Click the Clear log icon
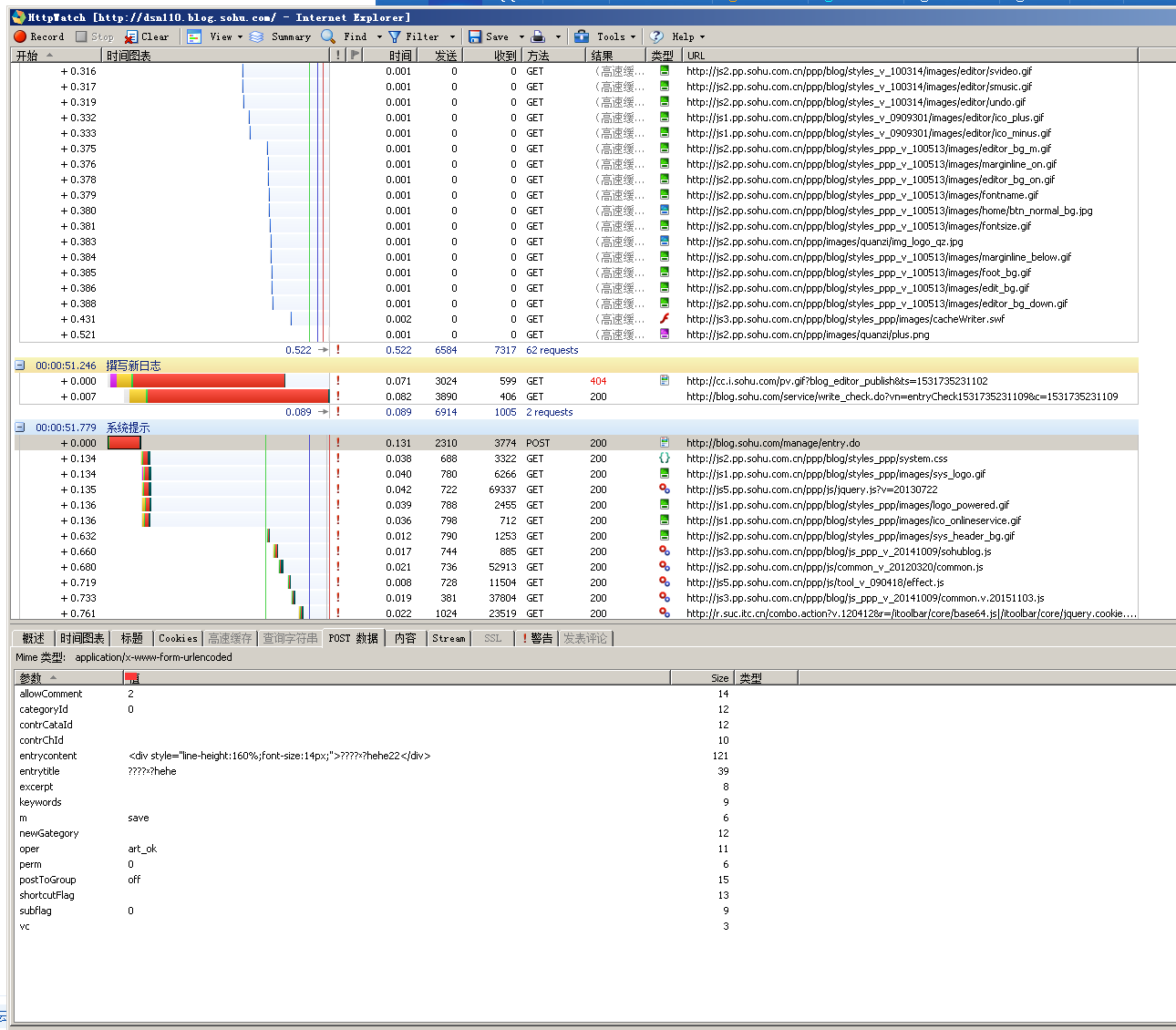 (x=131, y=36)
